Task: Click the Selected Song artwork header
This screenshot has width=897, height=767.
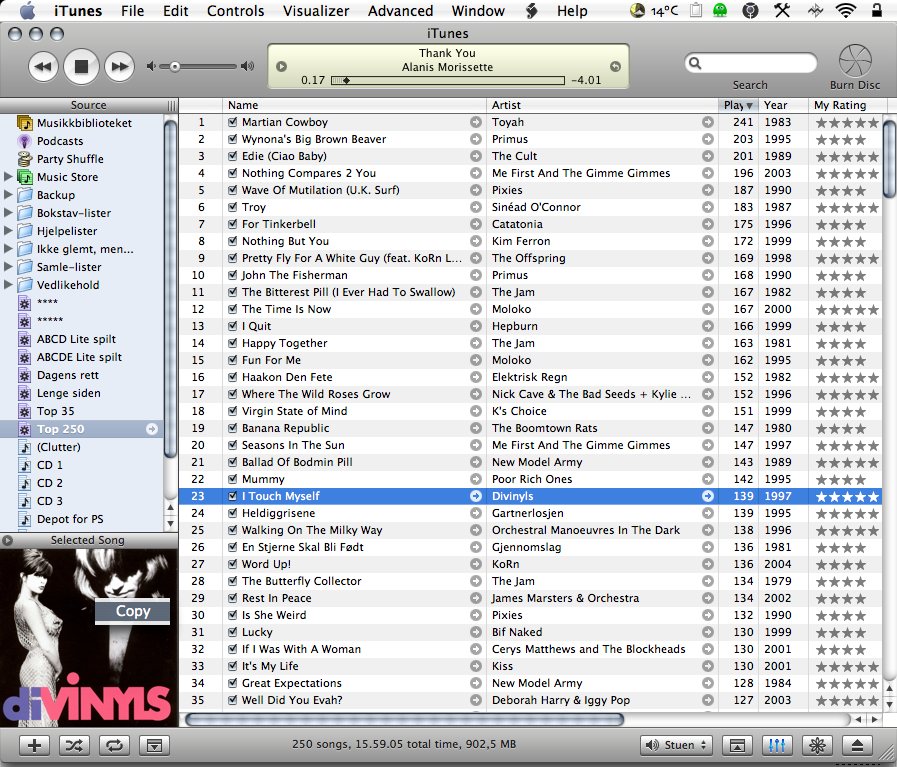Action: point(89,540)
